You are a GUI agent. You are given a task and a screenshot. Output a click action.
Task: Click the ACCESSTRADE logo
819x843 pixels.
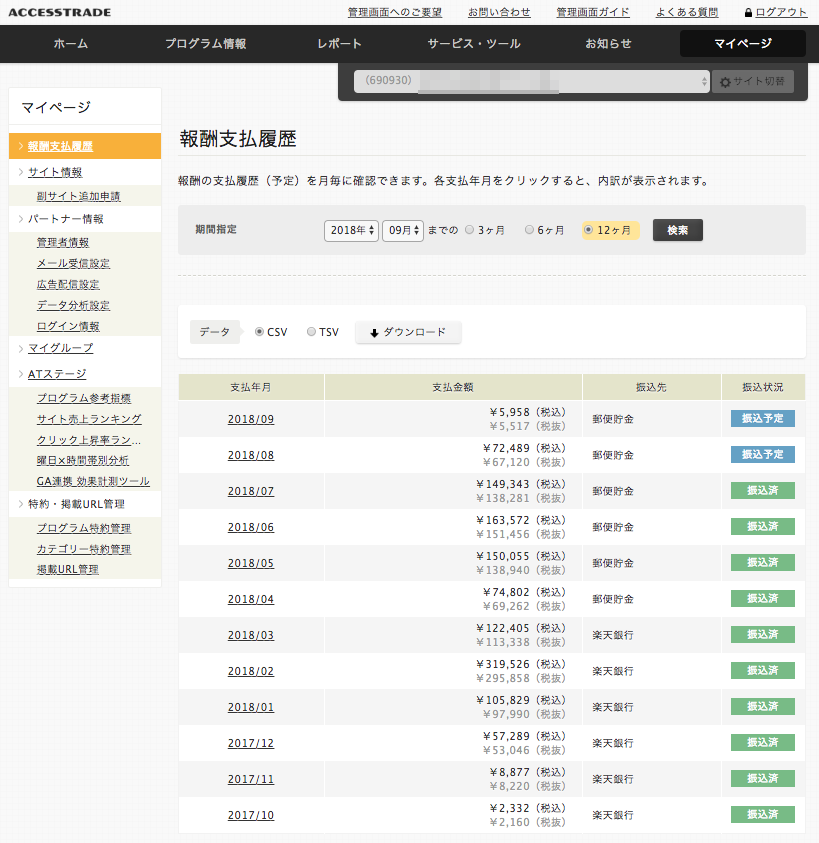60,12
